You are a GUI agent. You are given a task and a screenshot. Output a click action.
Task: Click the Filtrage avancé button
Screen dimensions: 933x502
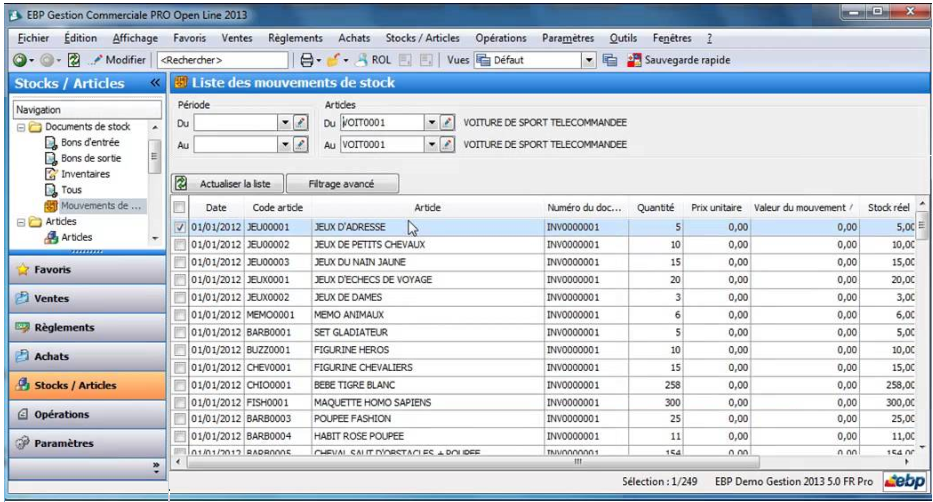click(342, 184)
